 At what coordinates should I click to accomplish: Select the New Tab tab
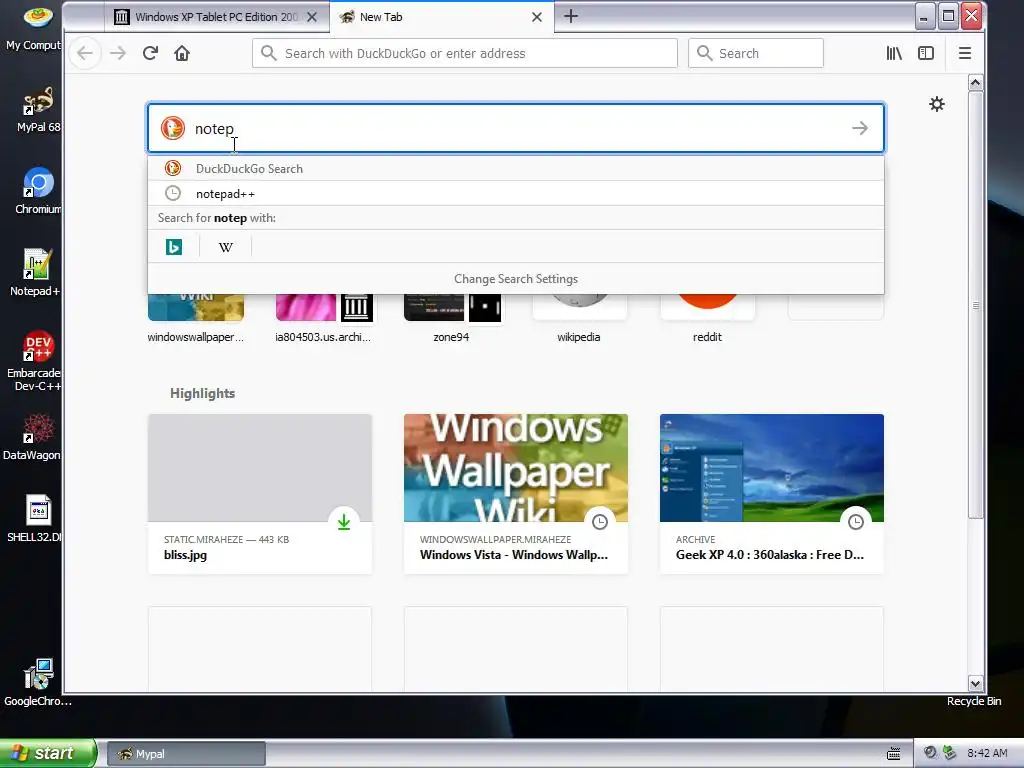(x=442, y=17)
